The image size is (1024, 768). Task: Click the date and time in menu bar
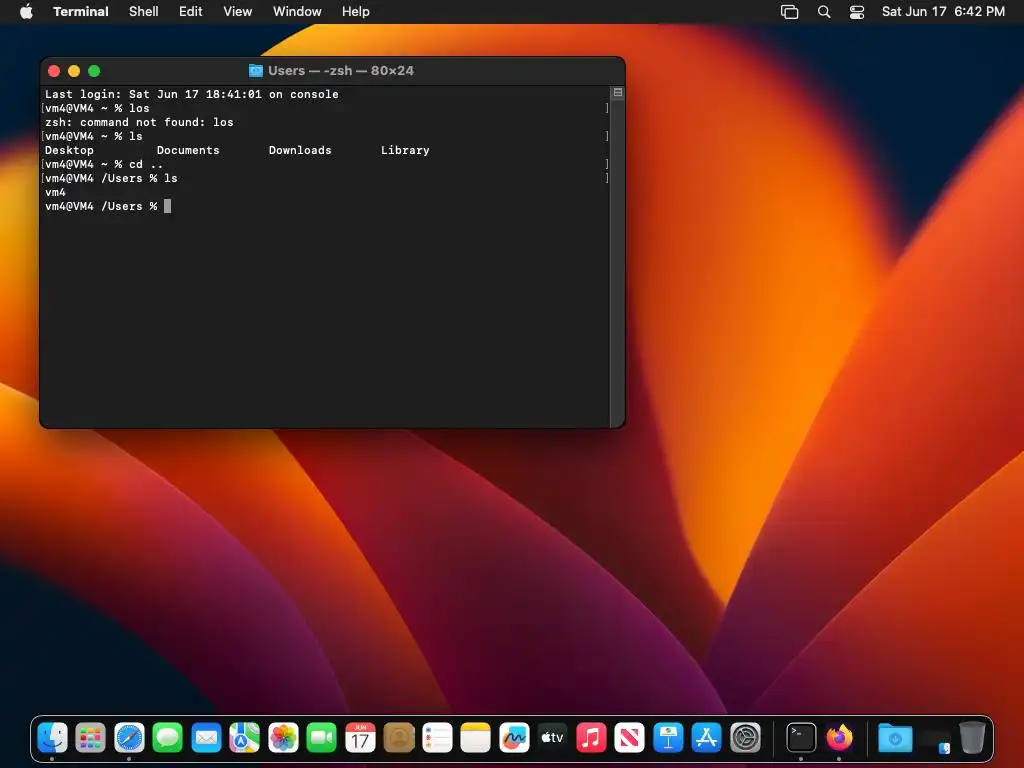tap(943, 11)
